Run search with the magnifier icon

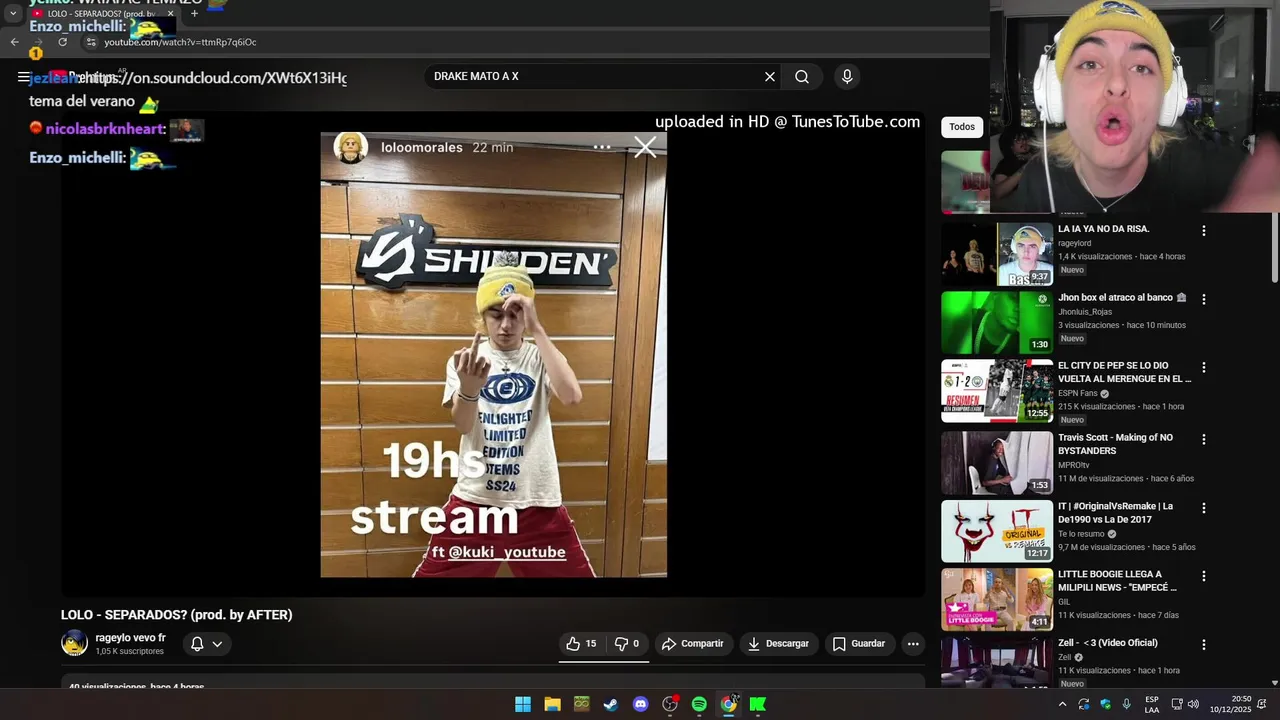coord(802,77)
